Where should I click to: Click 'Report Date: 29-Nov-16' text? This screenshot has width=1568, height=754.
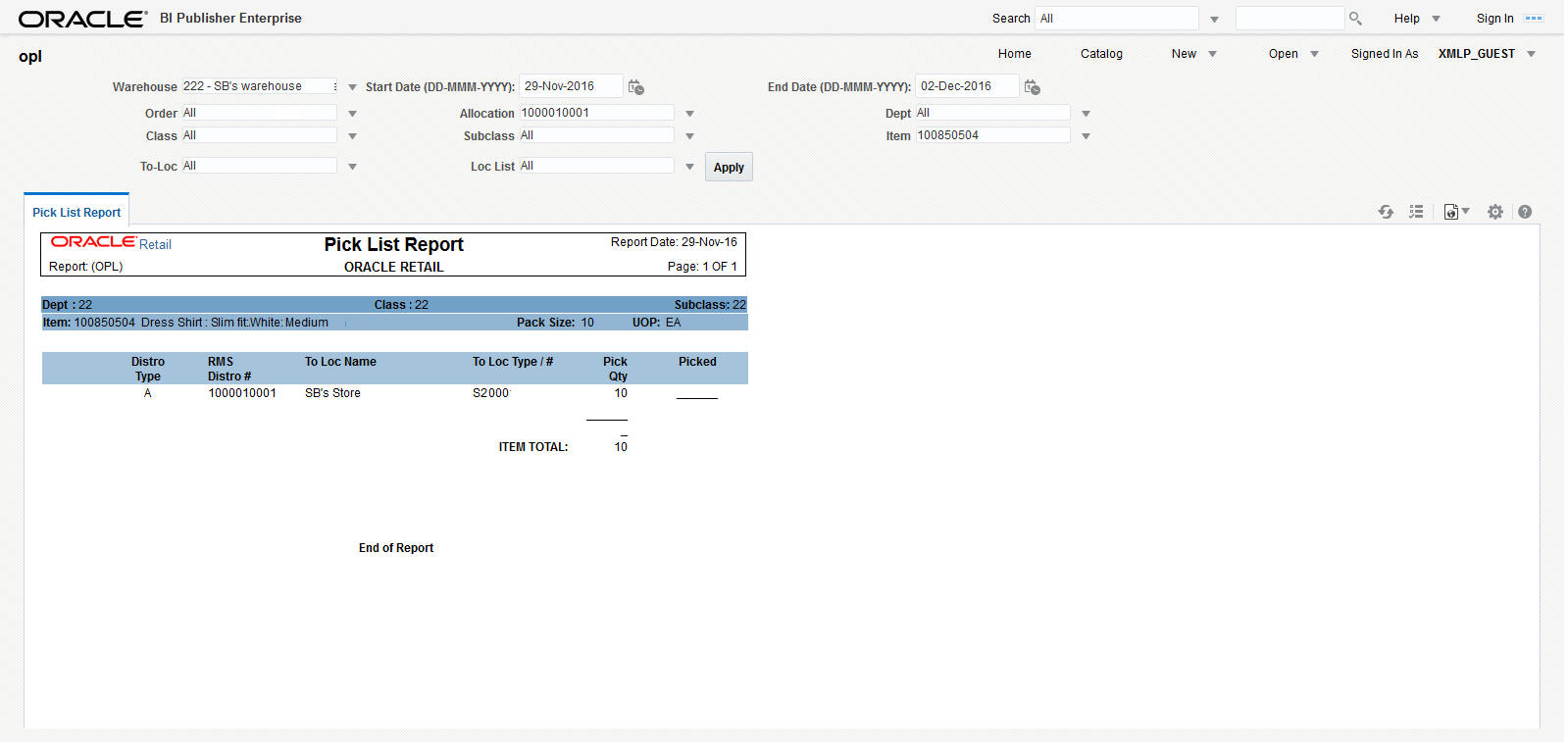click(674, 242)
